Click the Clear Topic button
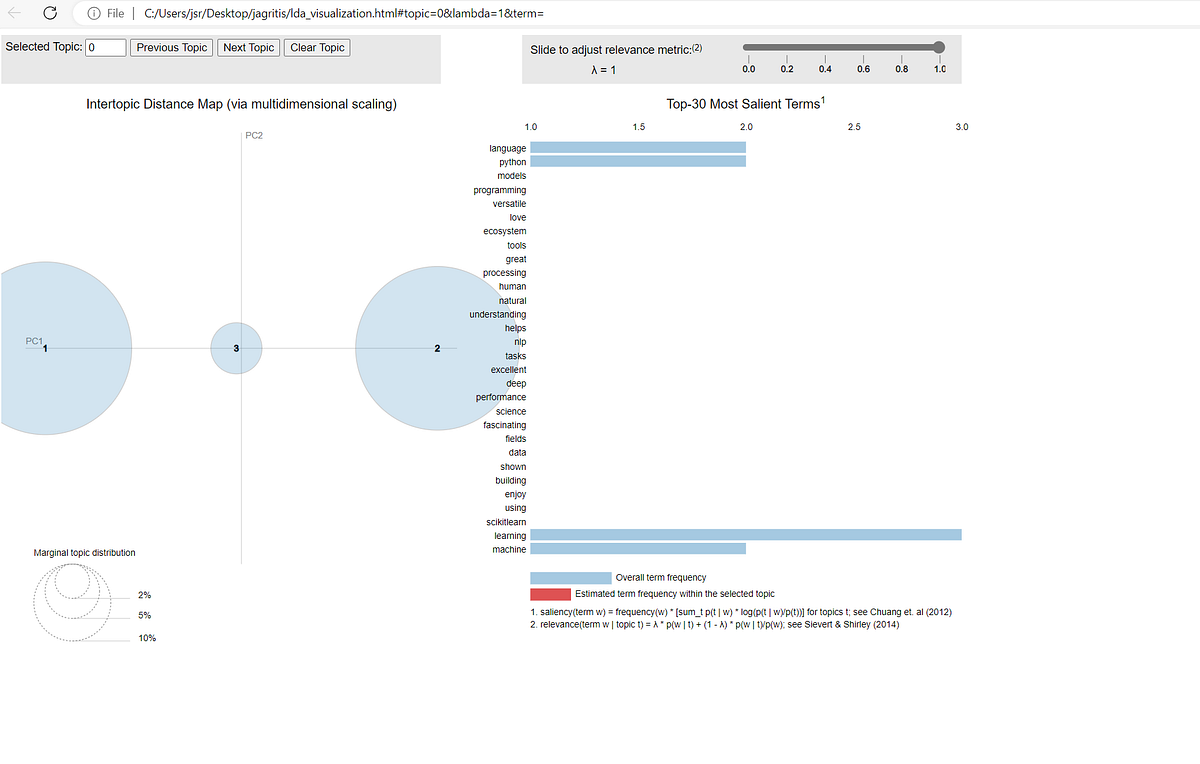Screen dimensions: 1200x764 [x=316, y=47]
